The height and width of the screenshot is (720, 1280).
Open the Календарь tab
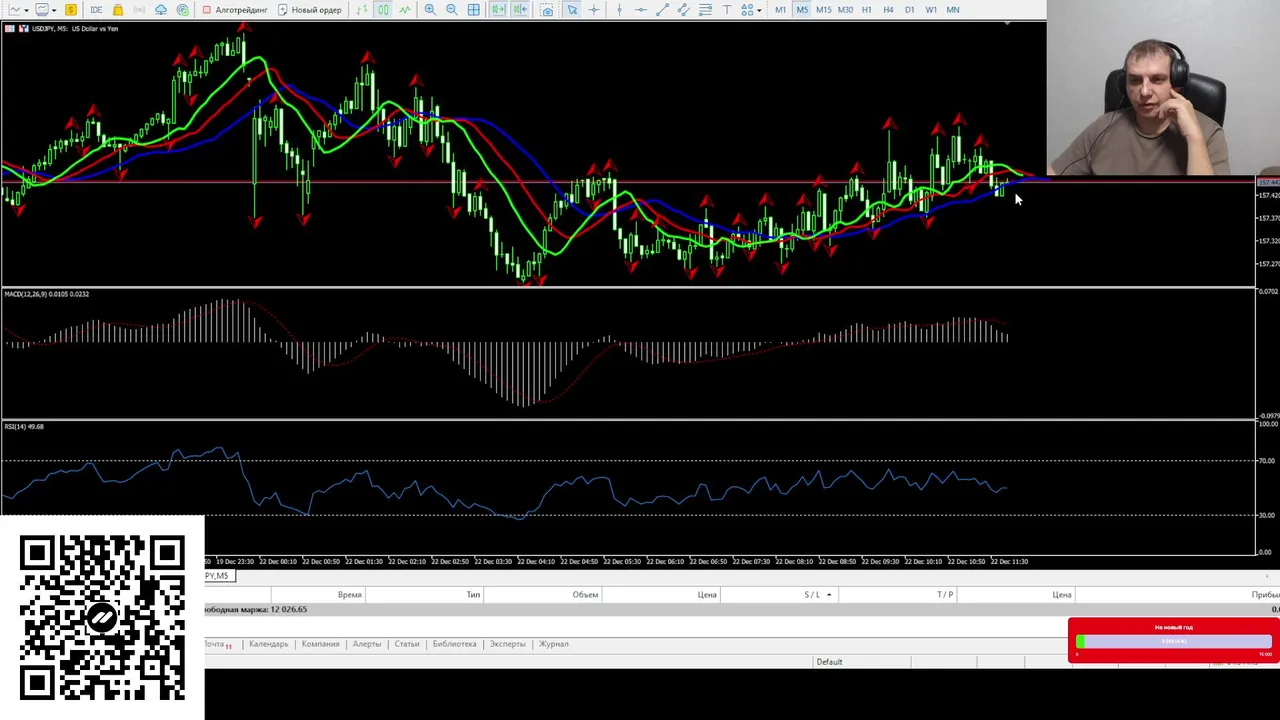[x=268, y=644]
